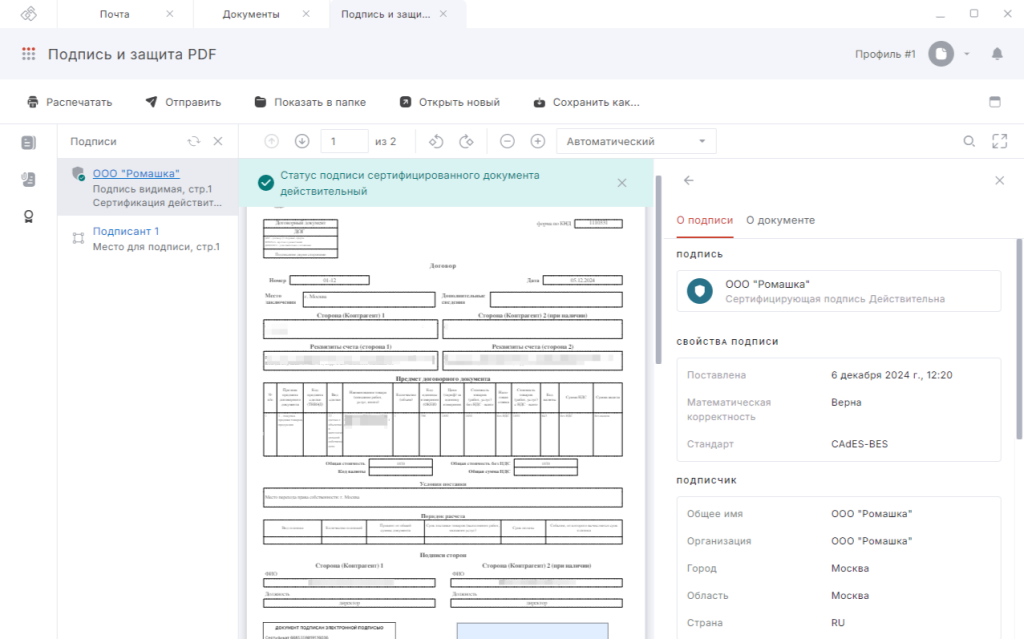Image resolution: width=1024 pixels, height=639 pixels.
Task: Rotate the document counterclockwise
Action: tap(436, 142)
